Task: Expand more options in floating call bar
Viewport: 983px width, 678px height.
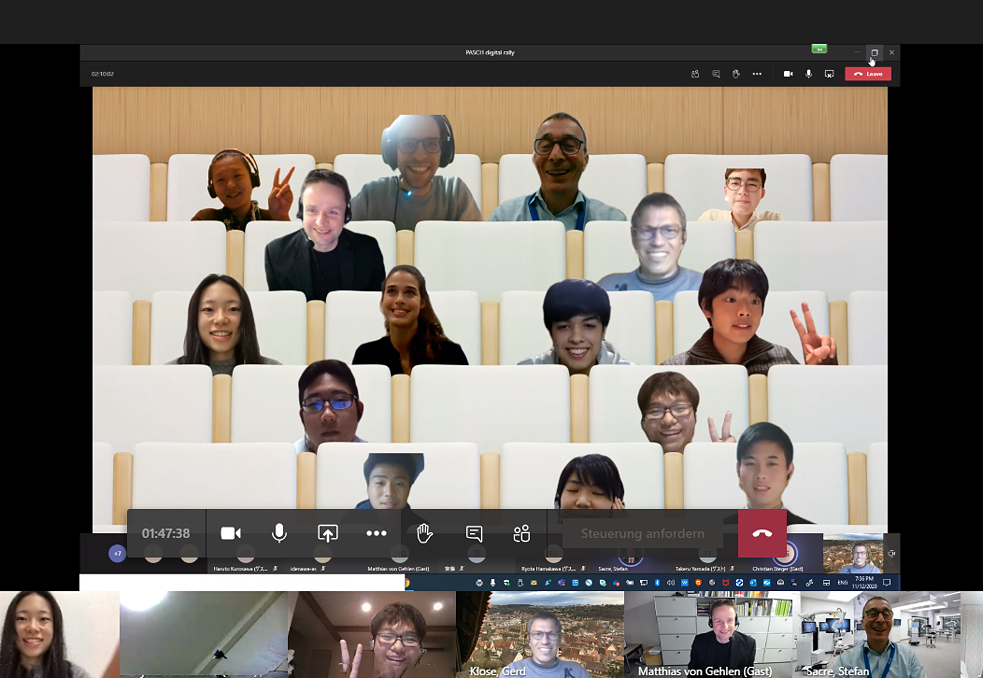Action: coord(376,534)
